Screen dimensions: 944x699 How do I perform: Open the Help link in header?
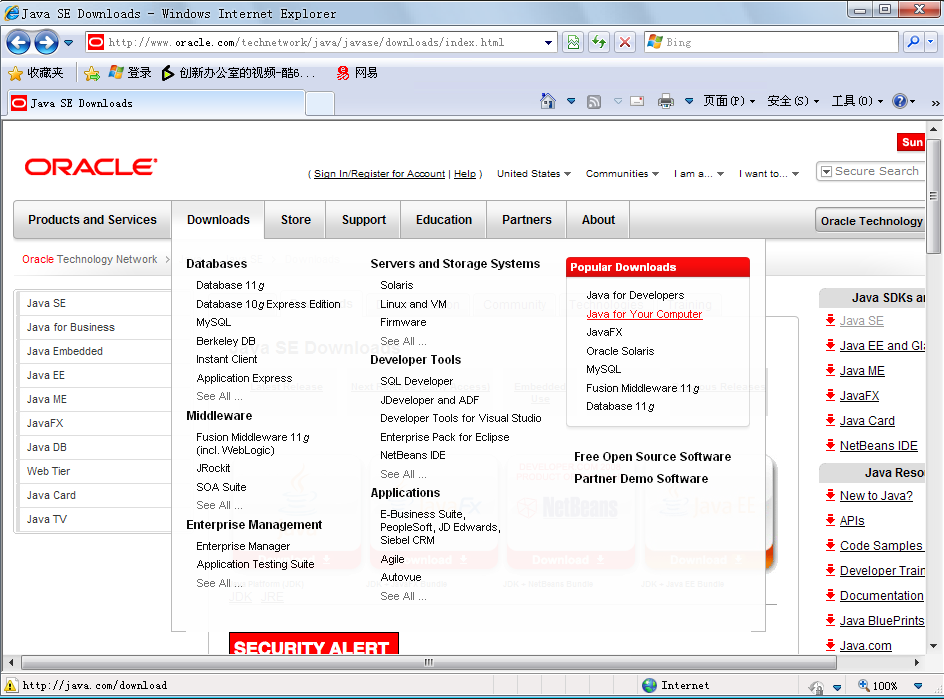coord(465,173)
